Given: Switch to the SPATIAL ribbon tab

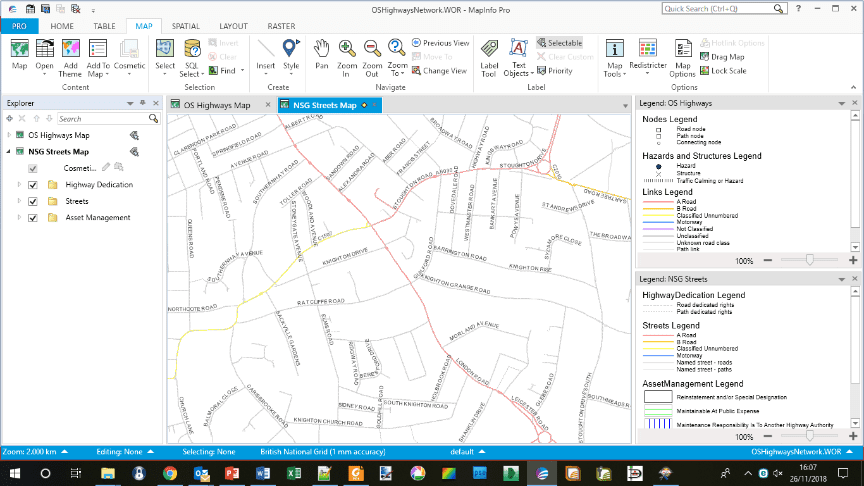Looking at the screenshot, I should click(x=186, y=26).
